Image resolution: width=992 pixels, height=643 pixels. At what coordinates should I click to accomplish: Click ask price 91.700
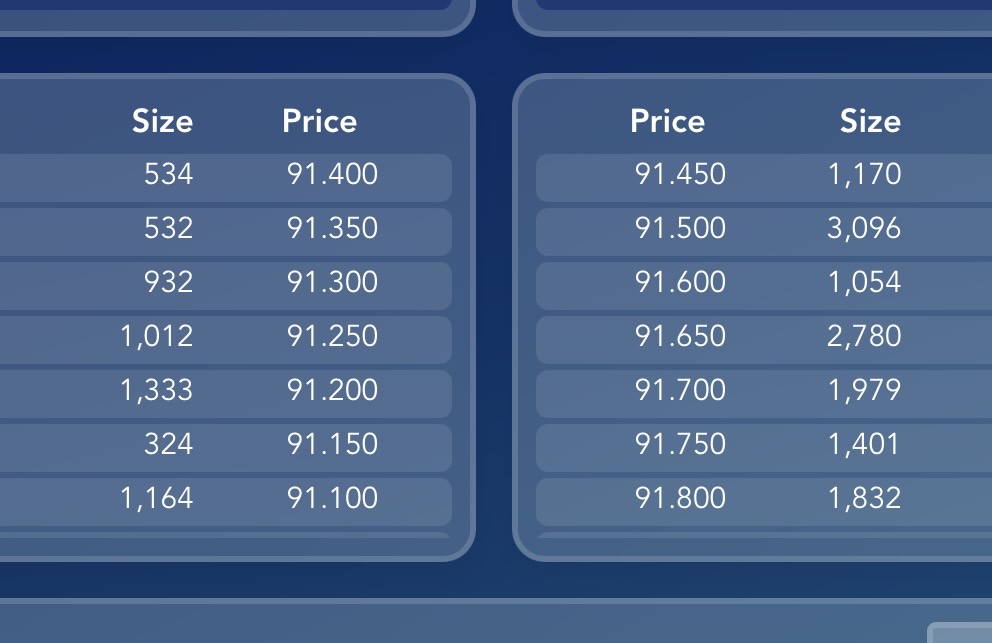tap(680, 390)
